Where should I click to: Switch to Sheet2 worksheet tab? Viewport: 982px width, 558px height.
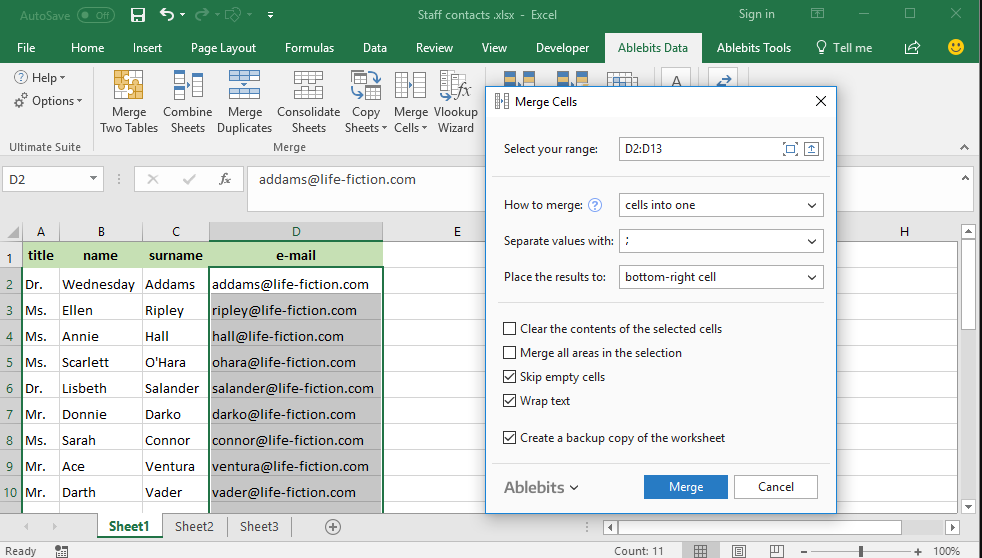[194, 526]
